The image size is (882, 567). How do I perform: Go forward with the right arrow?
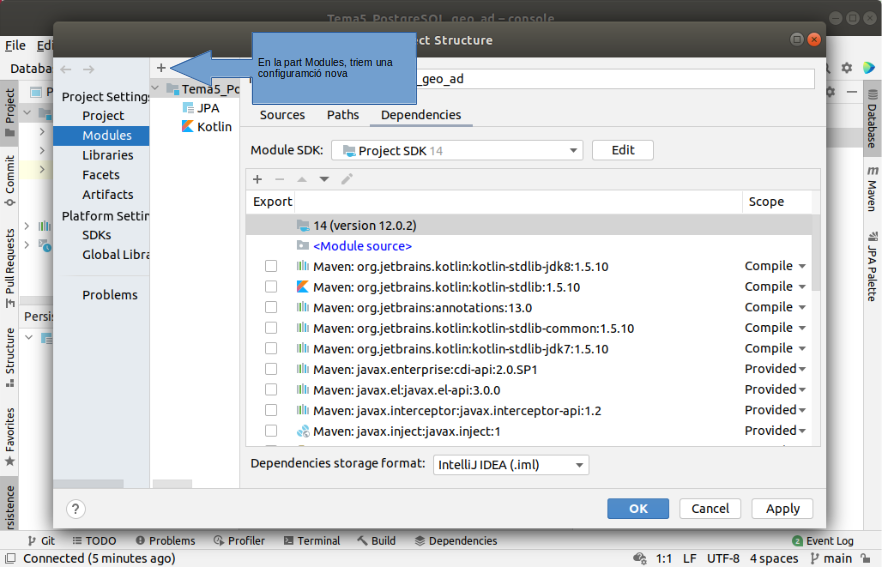[x=88, y=69]
